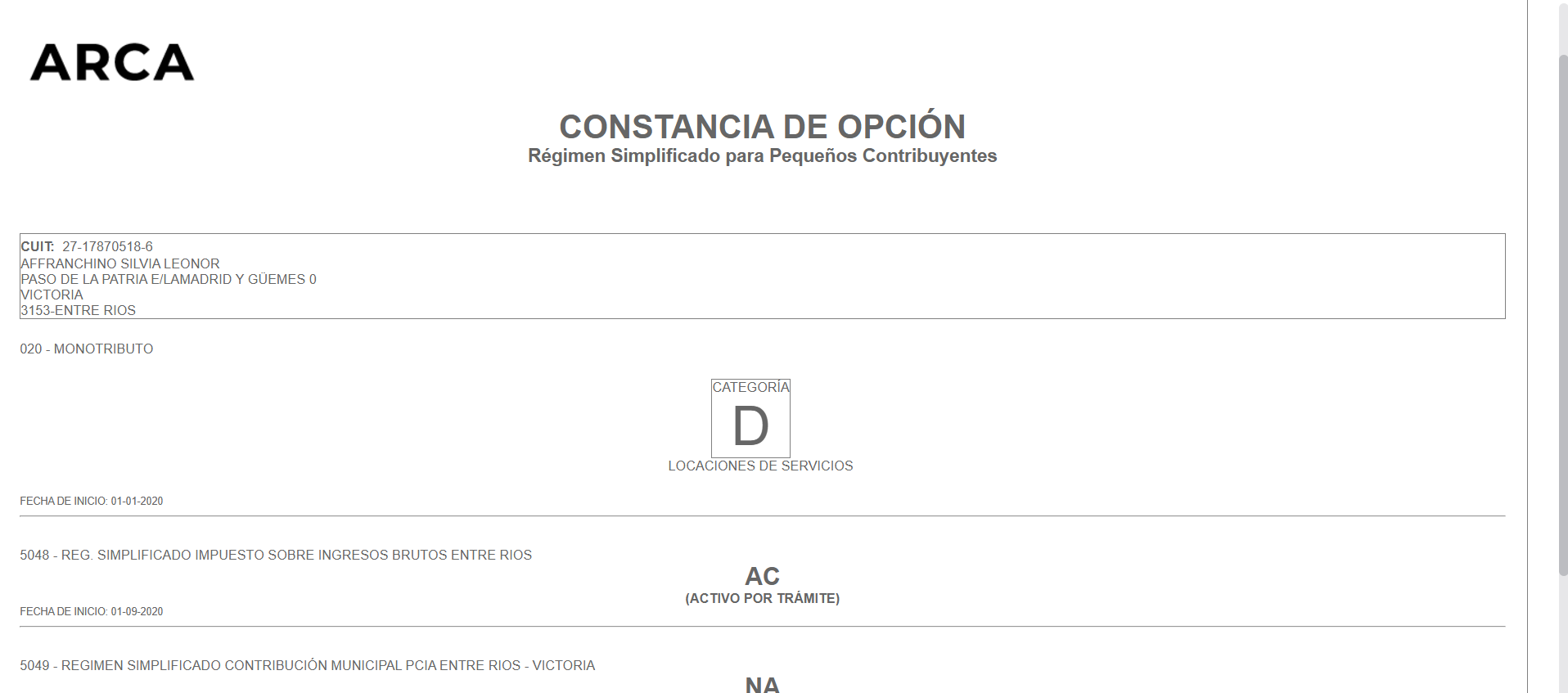Click the 'Régimen Simplificado para Pequeños Contribuyentes' subtitle
This screenshot has width=1568, height=693.
762,156
